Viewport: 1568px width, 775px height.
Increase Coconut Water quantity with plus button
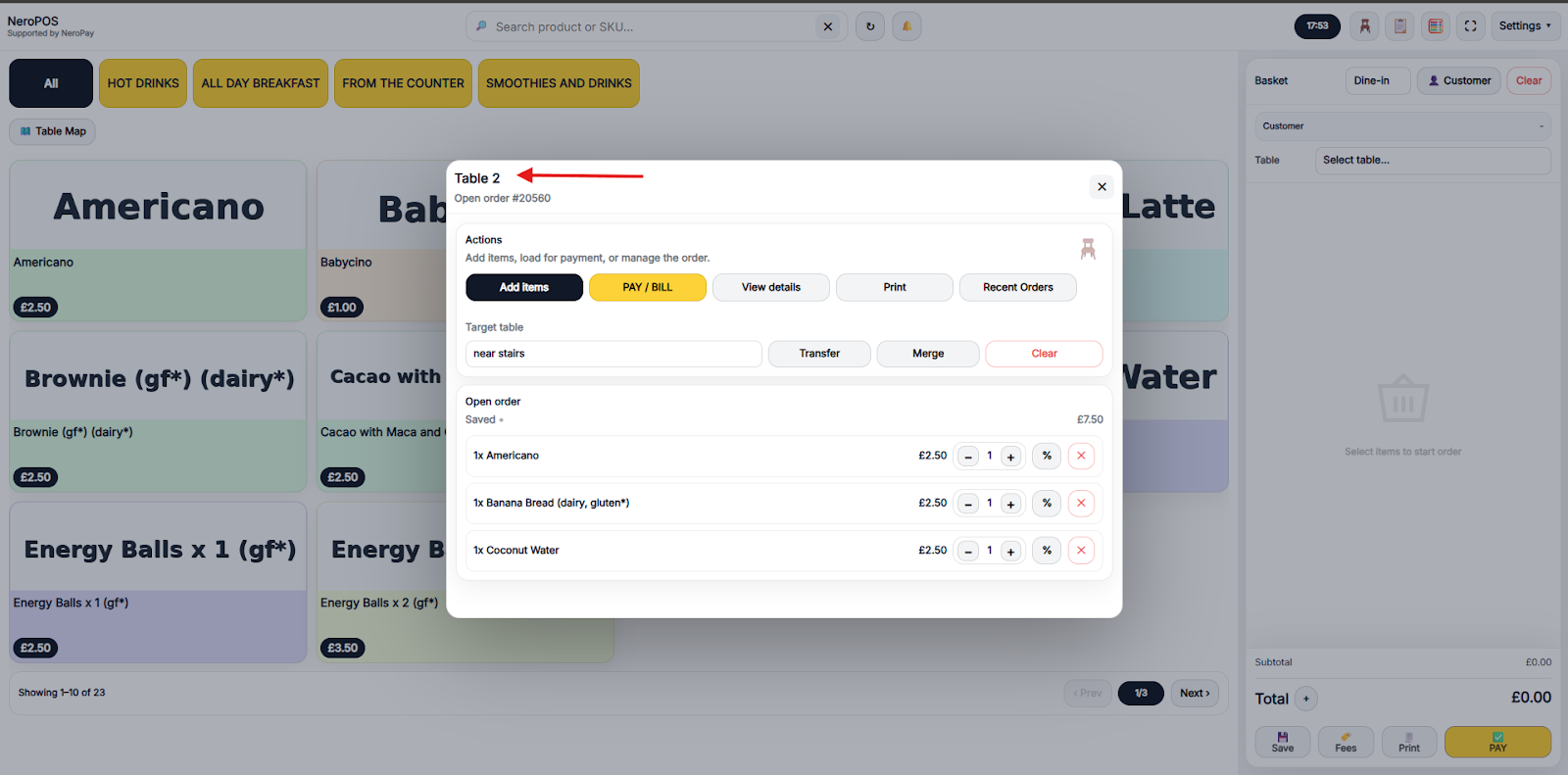pyautogui.click(x=1010, y=551)
